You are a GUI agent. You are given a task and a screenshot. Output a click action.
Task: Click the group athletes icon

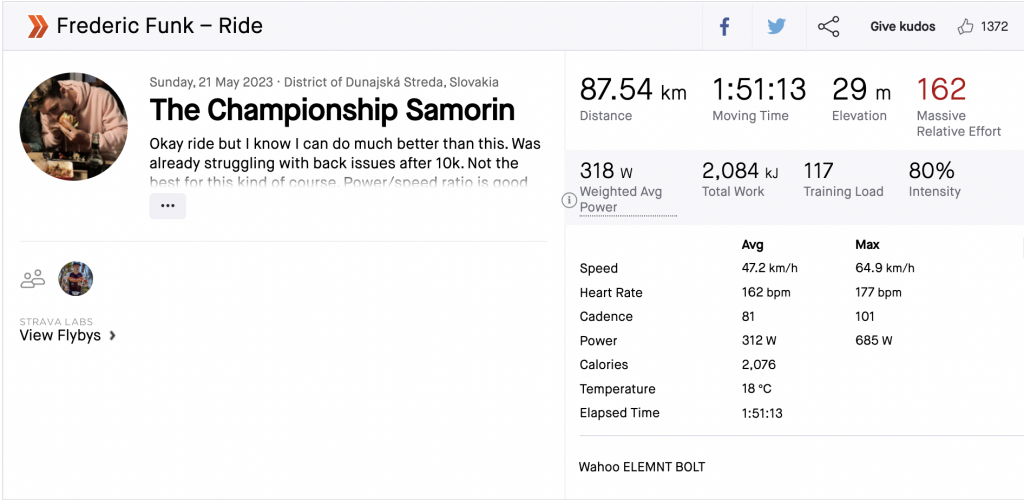click(x=33, y=279)
